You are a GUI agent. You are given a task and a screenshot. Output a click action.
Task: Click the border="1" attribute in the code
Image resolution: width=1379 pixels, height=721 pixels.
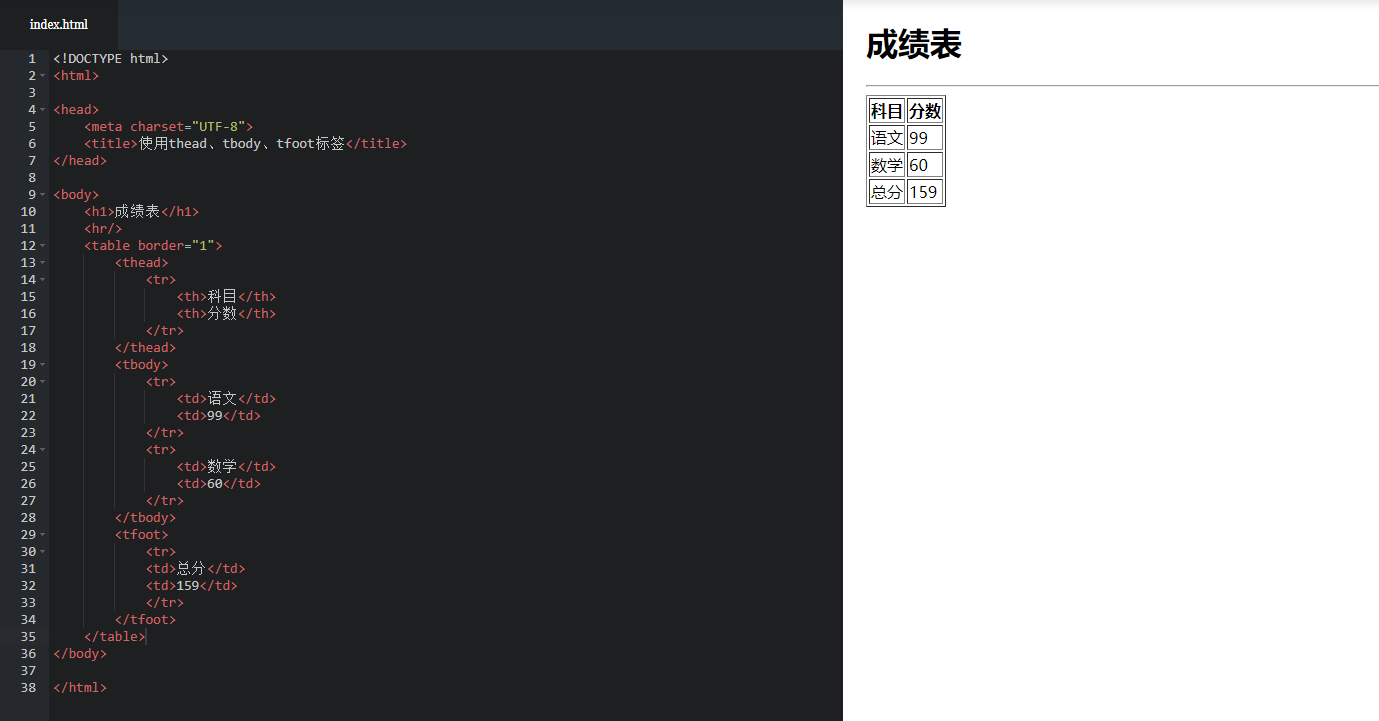click(x=177, y=245)
